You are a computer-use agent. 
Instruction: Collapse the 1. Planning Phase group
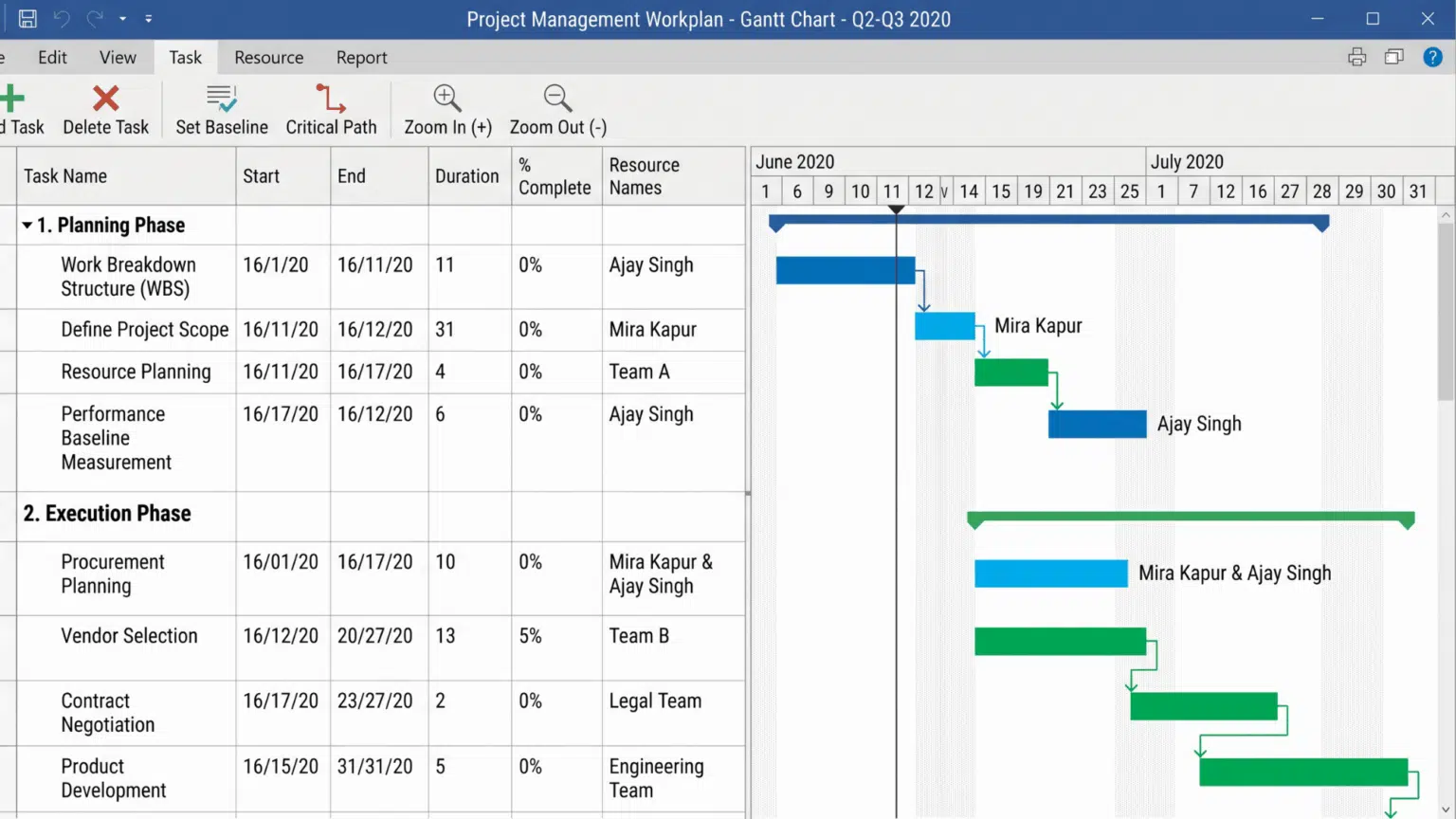click(x=27, y=226)
